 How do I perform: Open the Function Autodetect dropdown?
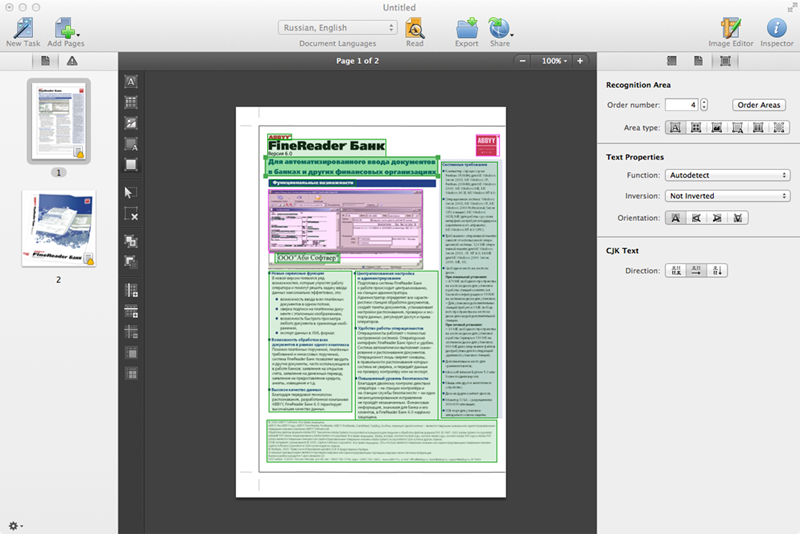pyautogui.click(x=728, y=175)
